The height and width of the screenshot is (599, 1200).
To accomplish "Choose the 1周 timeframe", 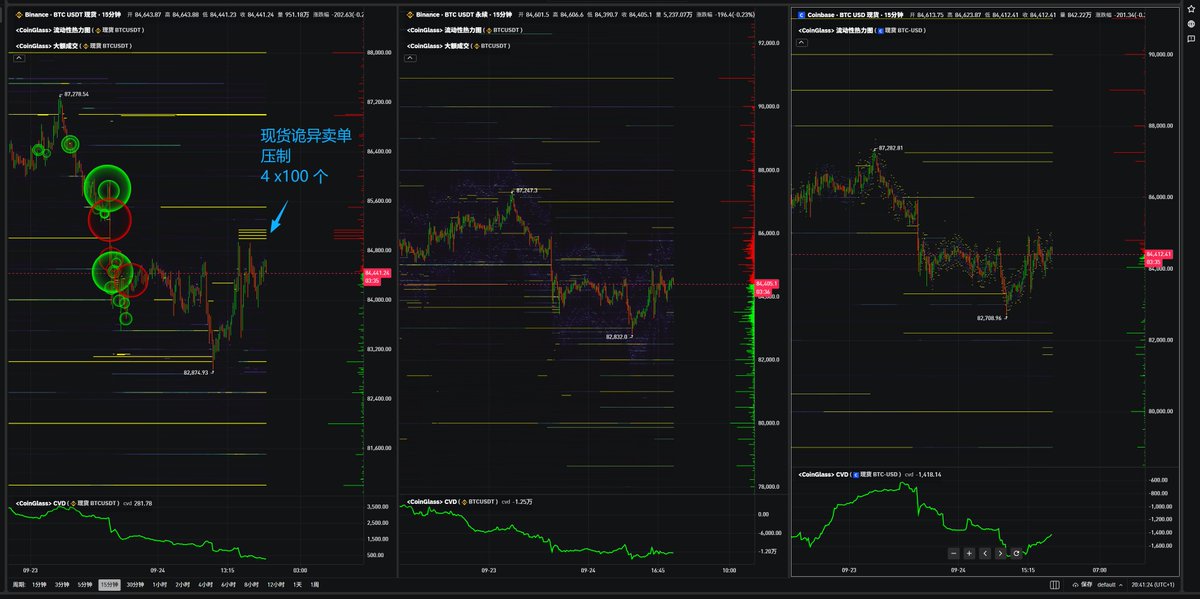I will point(315,584).
